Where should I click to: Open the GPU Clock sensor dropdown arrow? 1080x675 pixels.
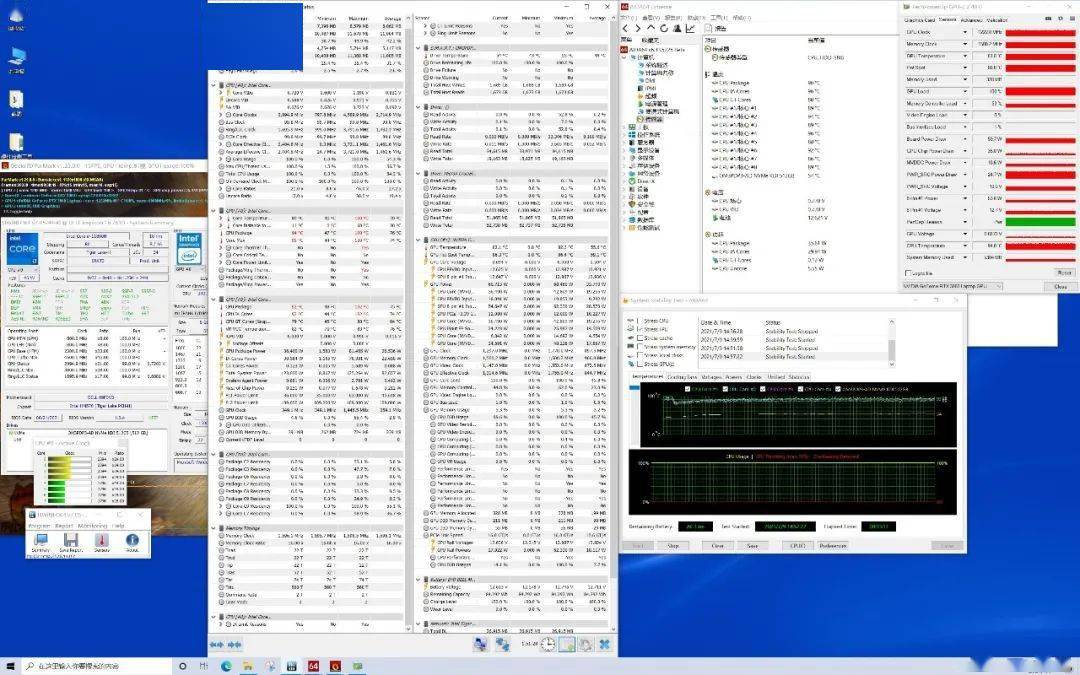pos(965,32)
